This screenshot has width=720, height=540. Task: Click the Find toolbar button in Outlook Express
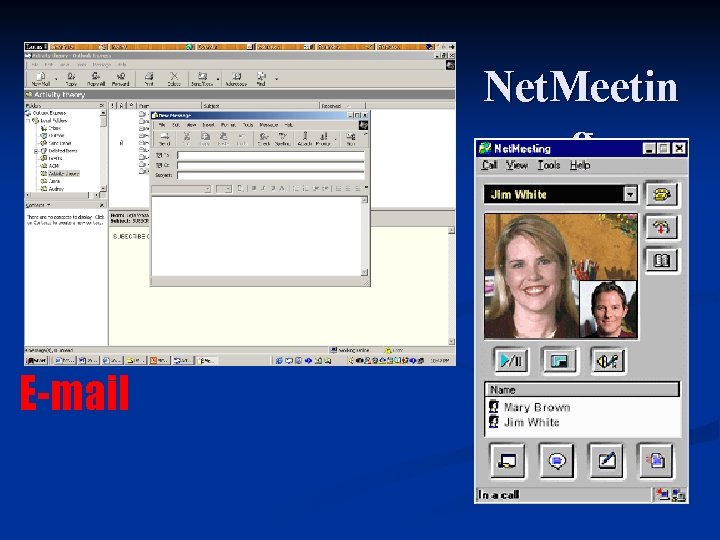[261, 79]
